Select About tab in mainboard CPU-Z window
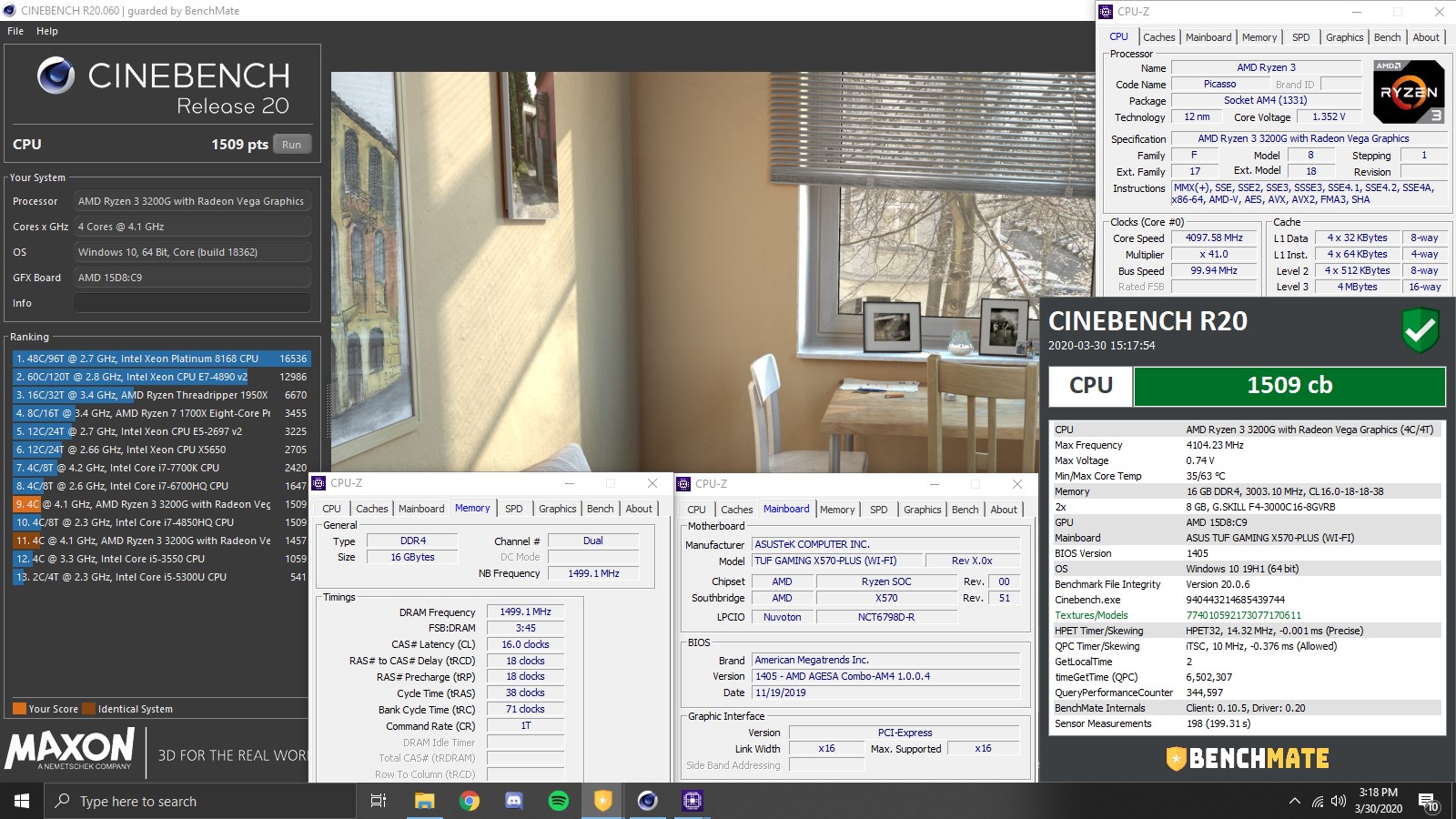 point(1004,510)
